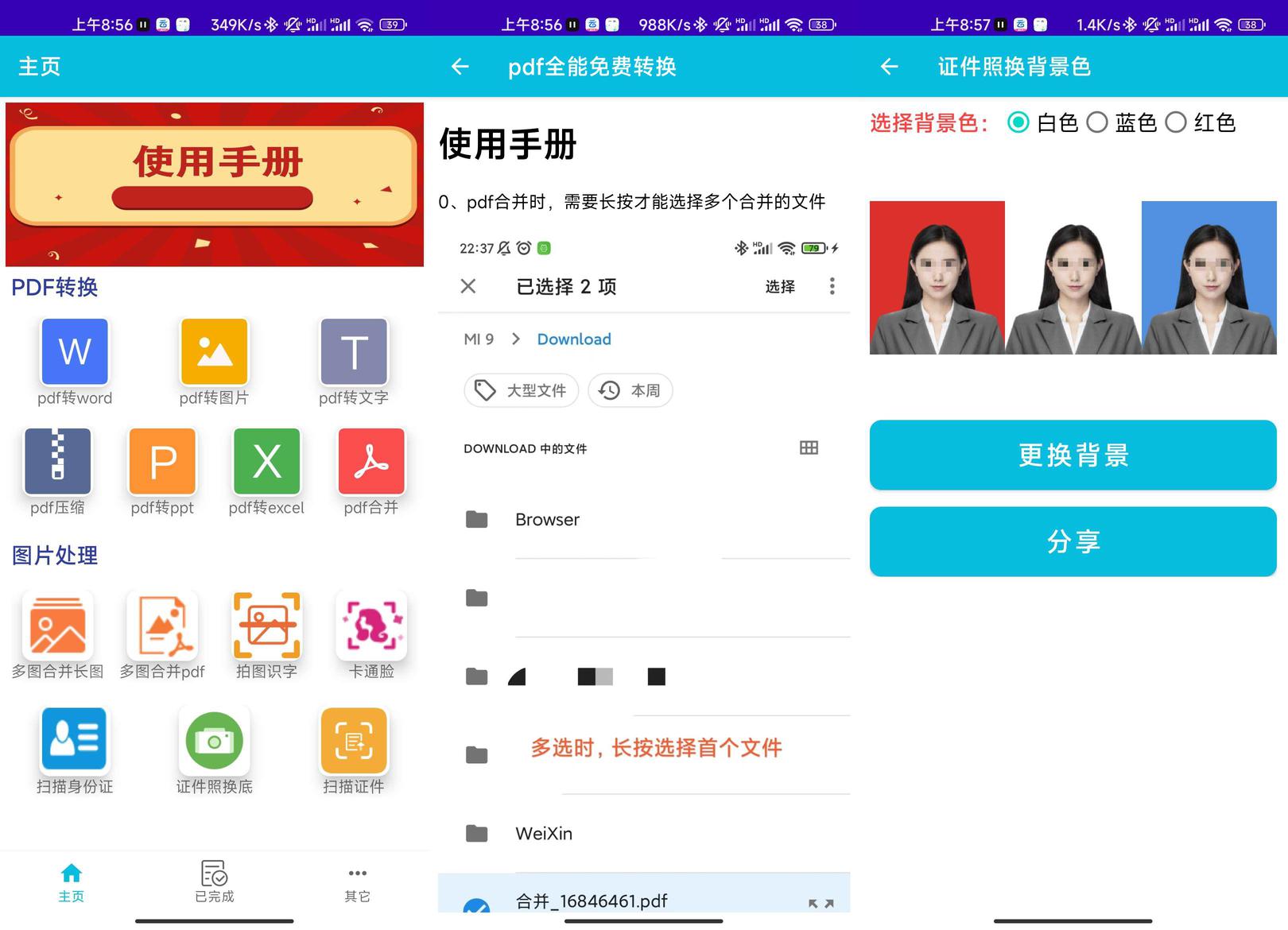Viewport: 1288px width, 930px height.
Task: Toggle the grid view icon for Download files
Action: pyautogui.click(x=809, y=448)
